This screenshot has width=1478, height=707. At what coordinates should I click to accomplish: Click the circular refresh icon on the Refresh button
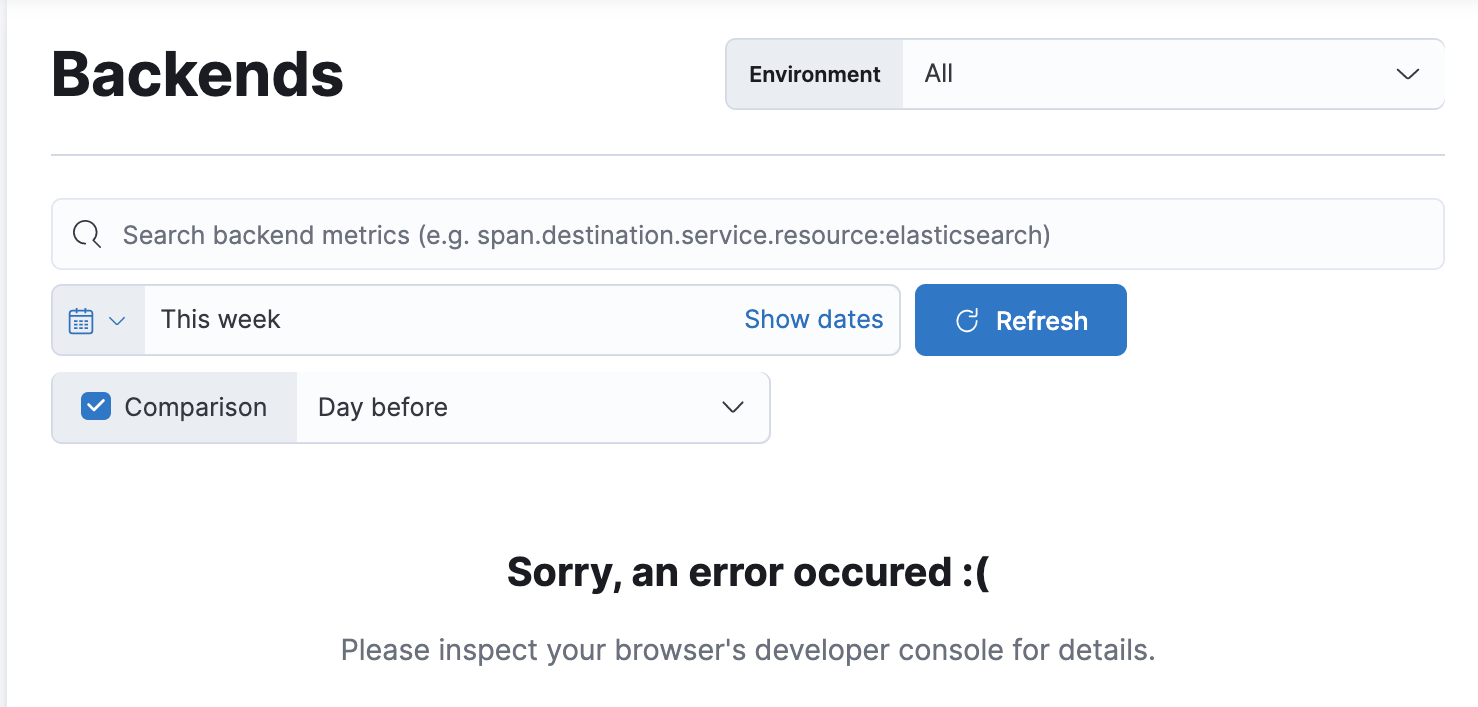tap(966, 320)
